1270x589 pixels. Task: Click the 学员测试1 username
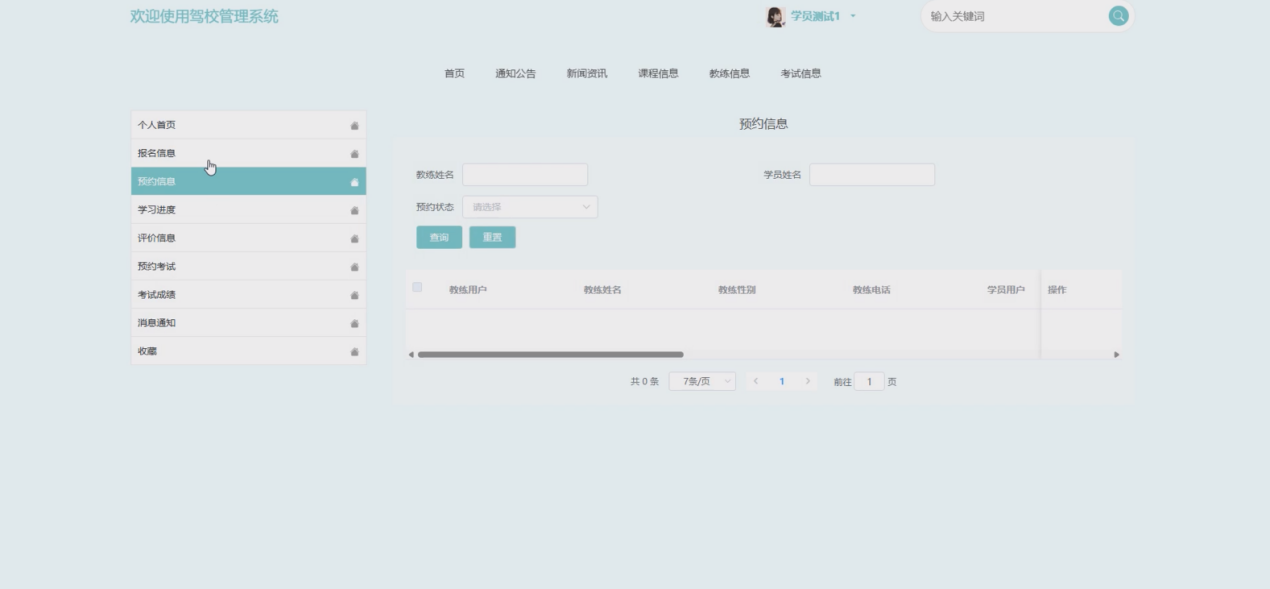[815, 16]
